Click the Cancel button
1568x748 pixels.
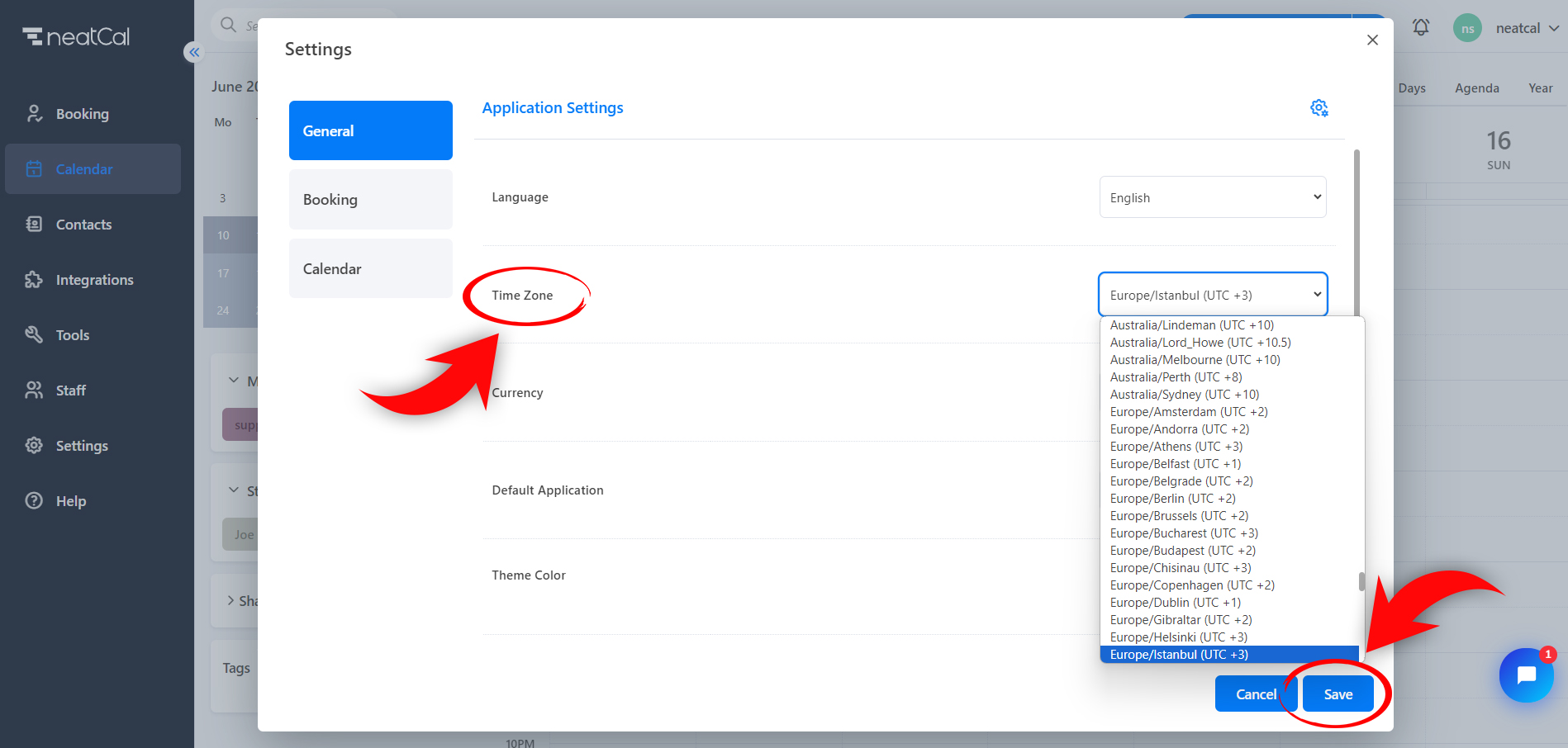(1255, 694)
